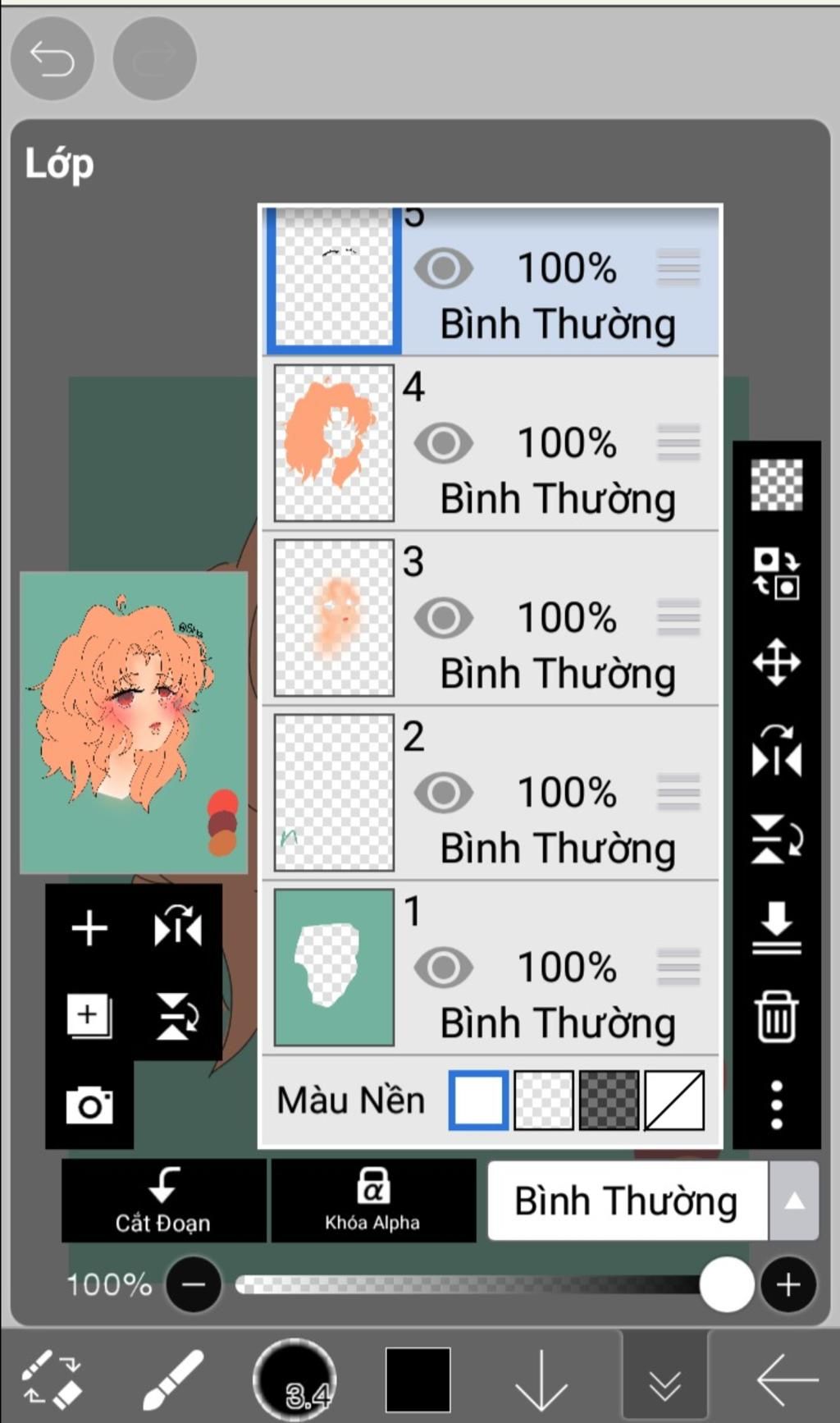Select layer 2 in the layer list
The image size is (840, 1423).
(x=491, y=793)
